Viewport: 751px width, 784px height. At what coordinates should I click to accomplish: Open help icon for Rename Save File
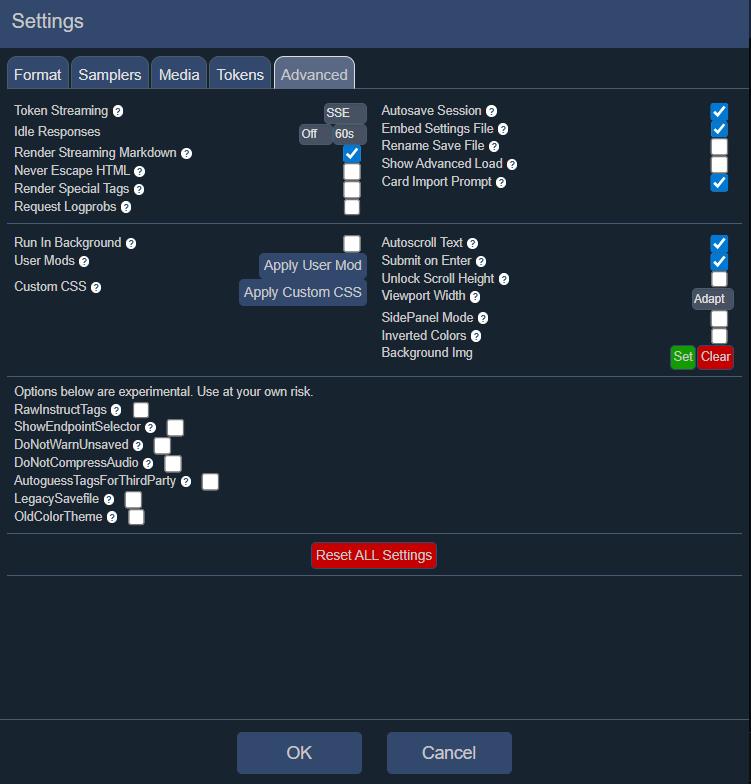(x=494, y=146)
